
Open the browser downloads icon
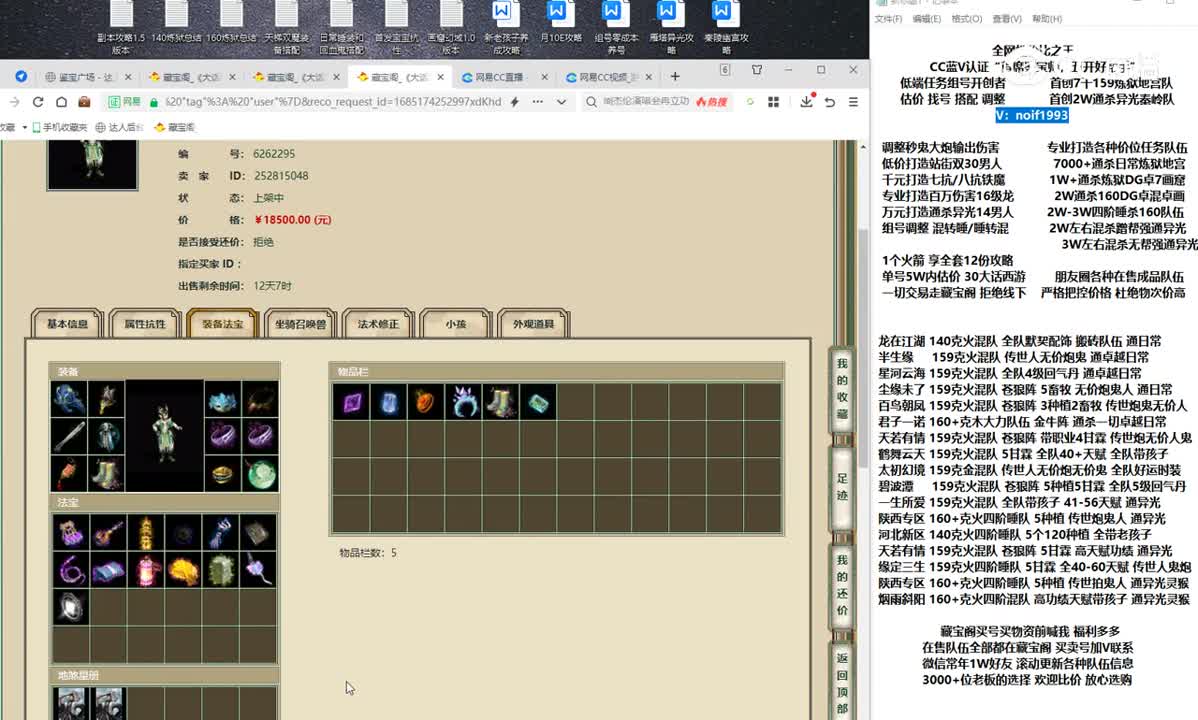click(x=806, y=102)
